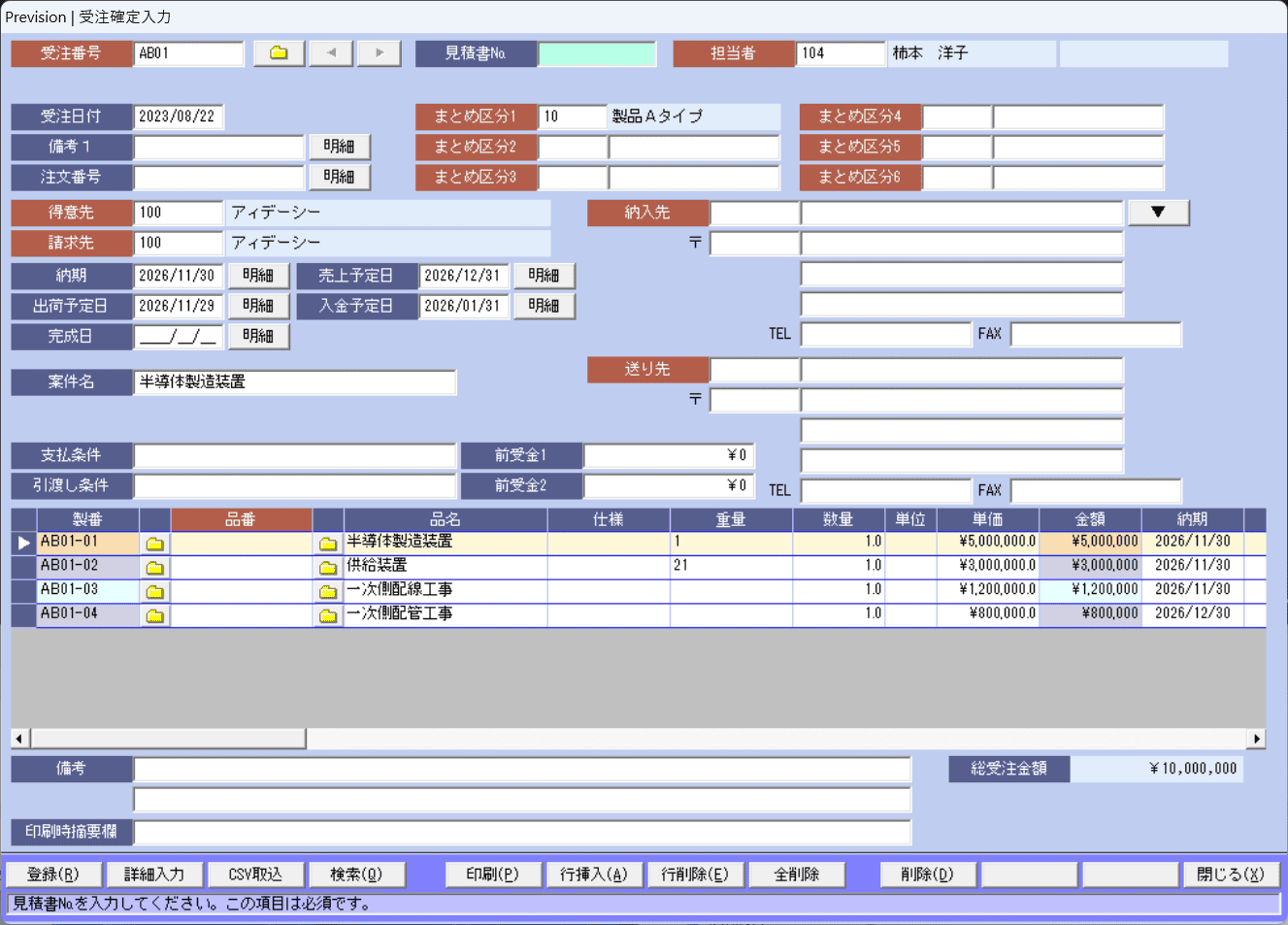Open 明細 next to 納期 date
The width and height of the screenshot is (1288, 925).
click(258, 276)
